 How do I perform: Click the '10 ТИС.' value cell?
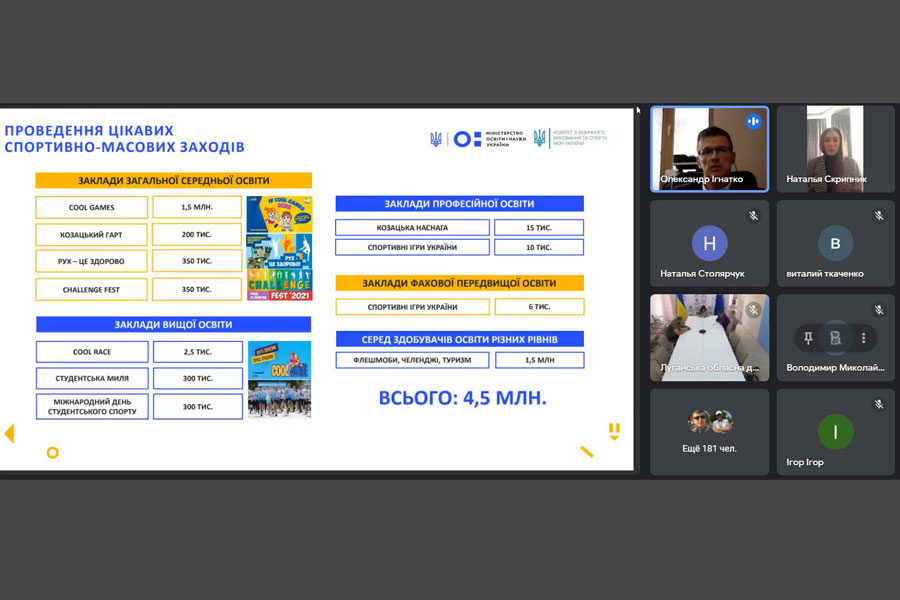539,247
